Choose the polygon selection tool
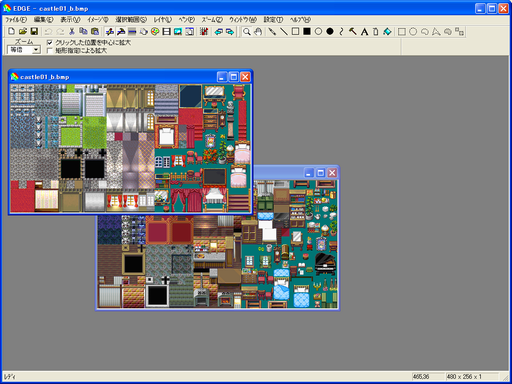The width and height of the screenshot is (512, 384). [436, 32]
